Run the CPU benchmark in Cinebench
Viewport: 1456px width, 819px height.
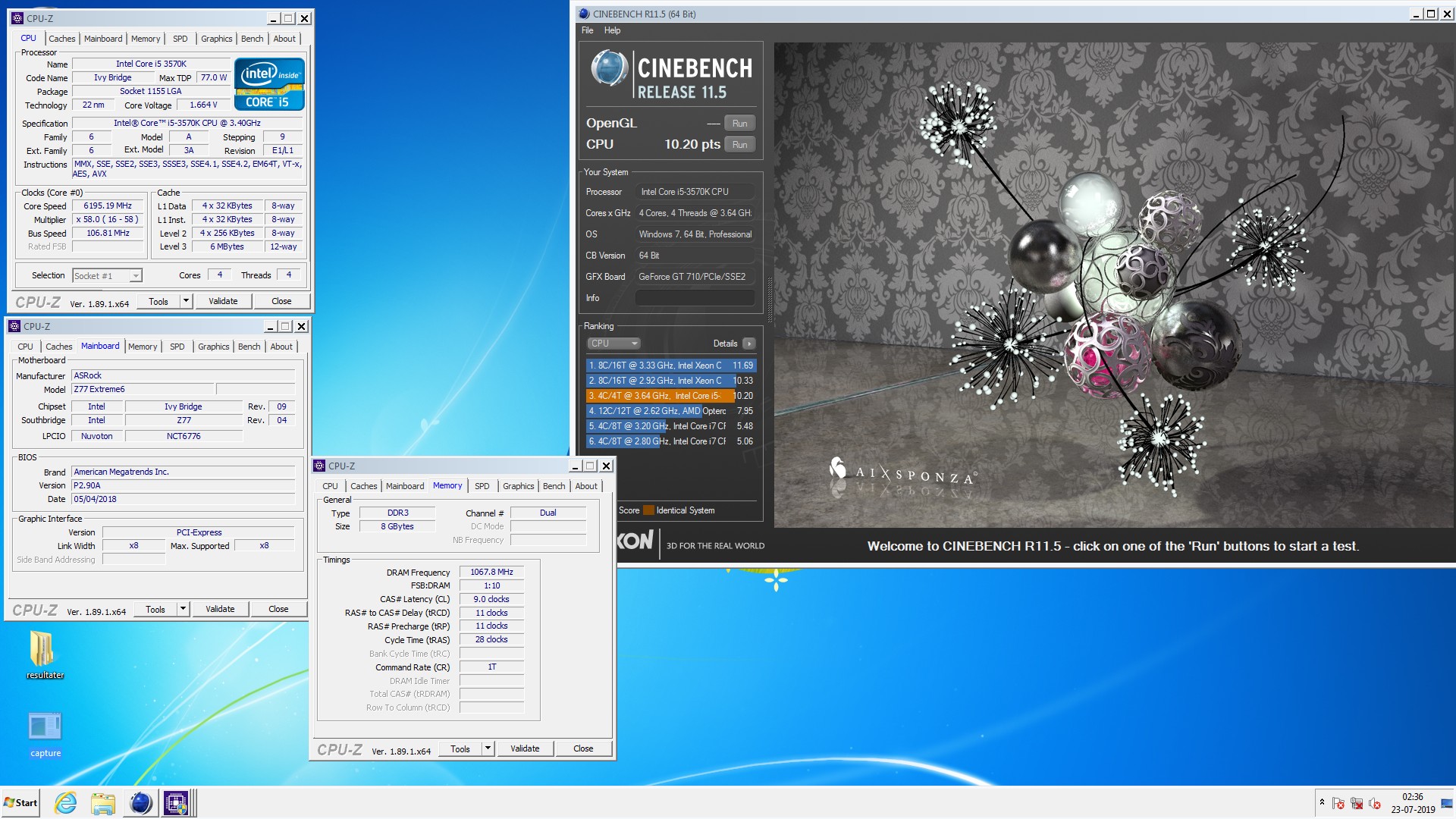(x=739, y=145)
